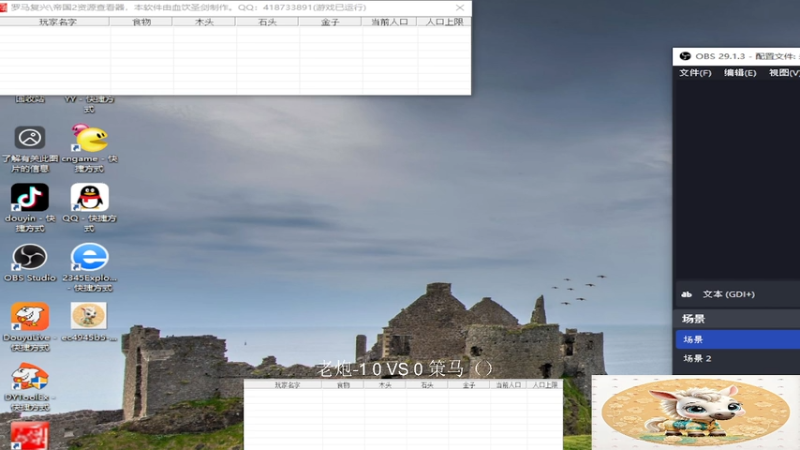The image size is (800, 450).
Task: Open the picture info icon on the desktop
Action: pos(30,138)
